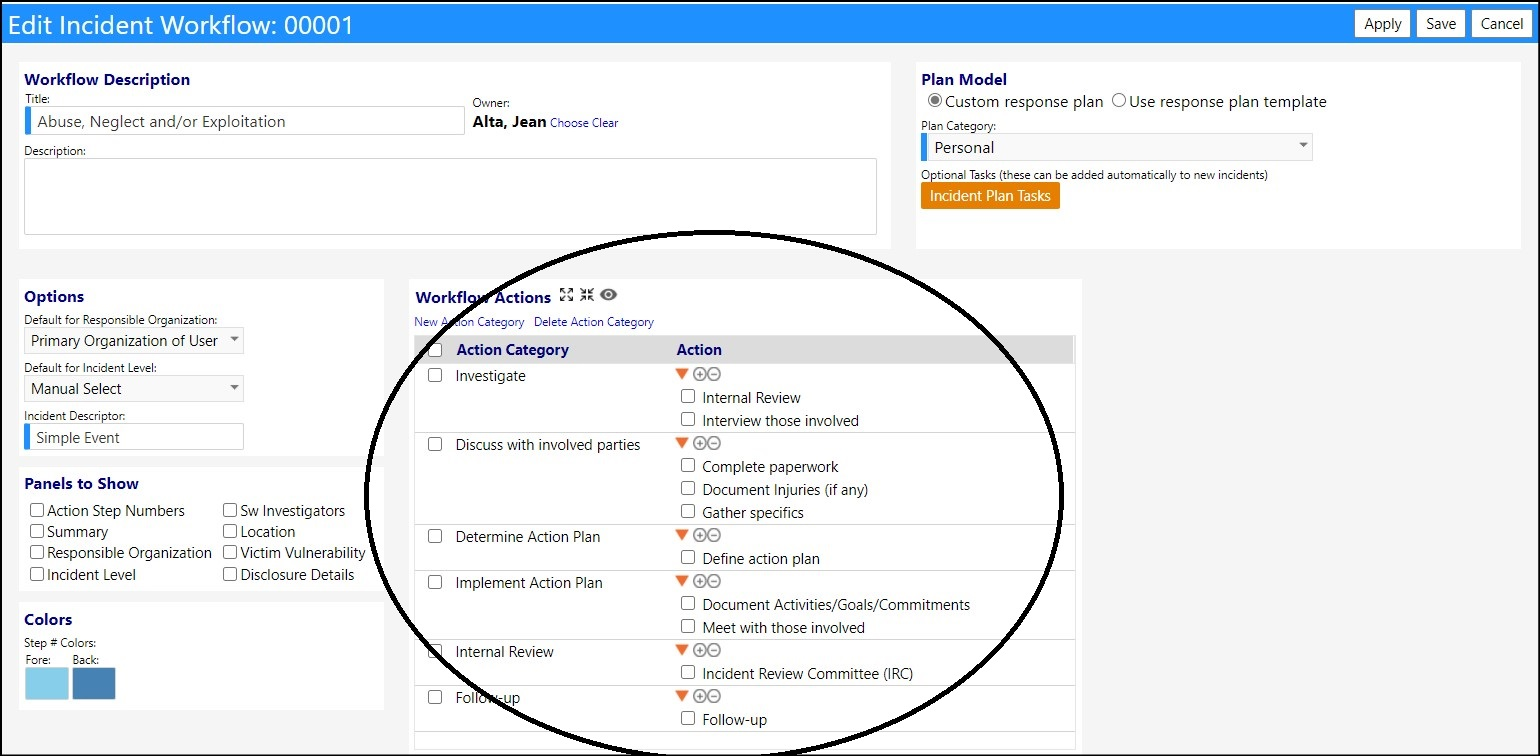Screen dimensions: 1540x756
Task: Add action to Determine Action Plan
Action: pos(700,535)
